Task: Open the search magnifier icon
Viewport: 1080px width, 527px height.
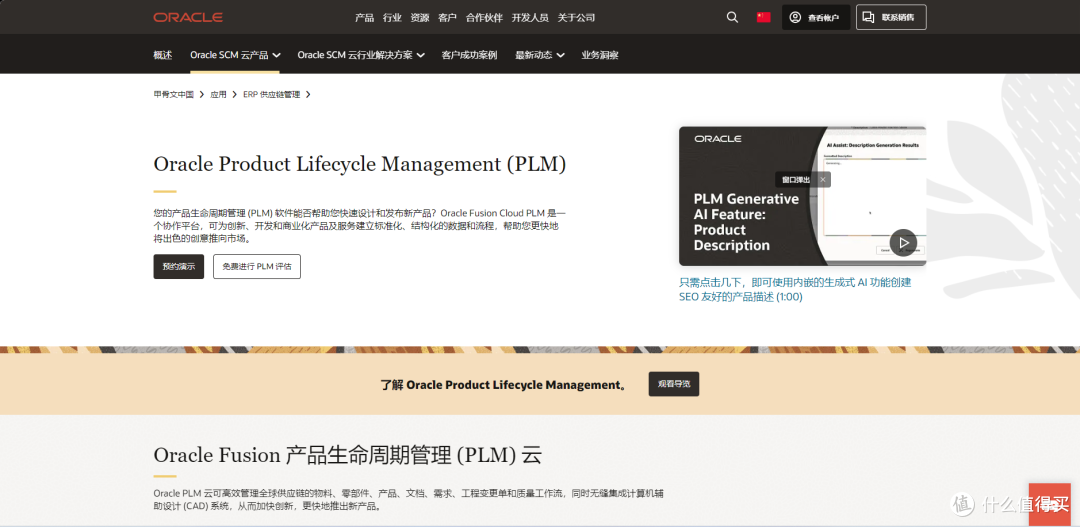Action: click(732, 17)
